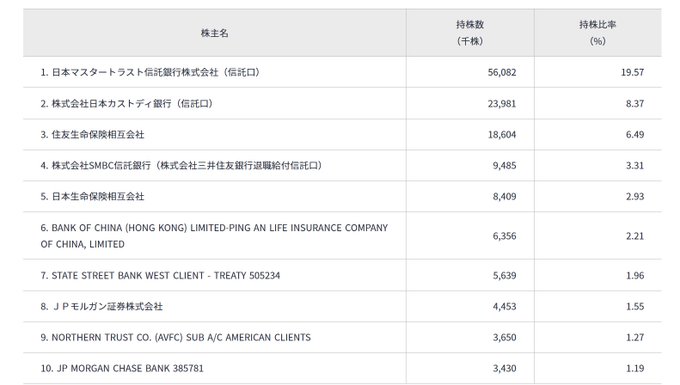Click the 株式会社SMBC信託銀行 shareholder entry
The height and width of the screenshot is (385, 680).
point(181,166)
